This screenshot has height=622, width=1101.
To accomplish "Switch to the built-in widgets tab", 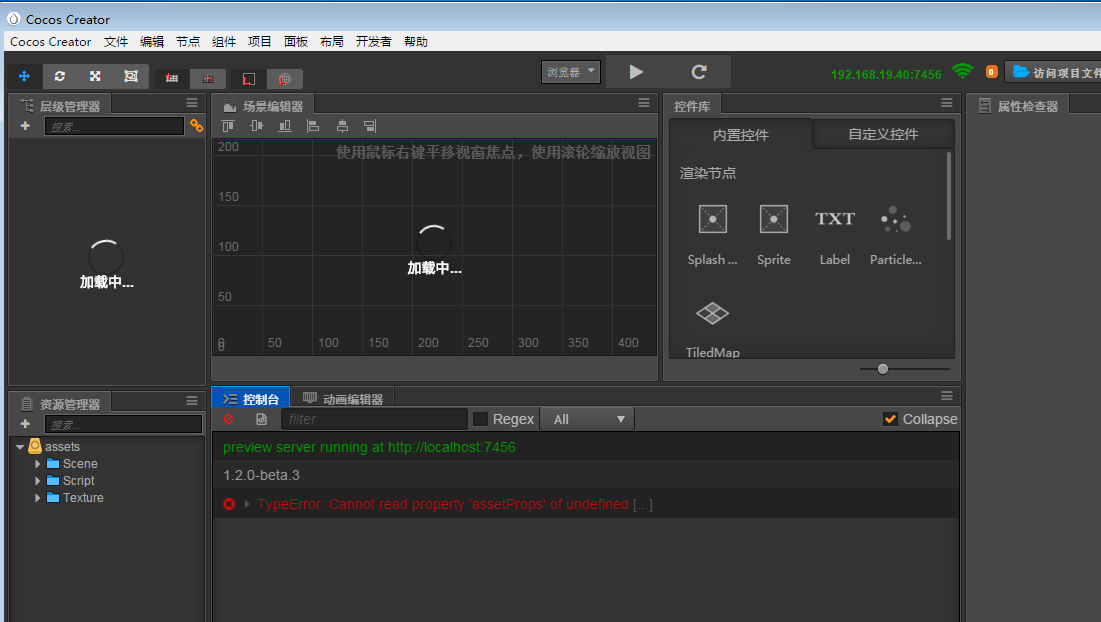I will point(740,135).
